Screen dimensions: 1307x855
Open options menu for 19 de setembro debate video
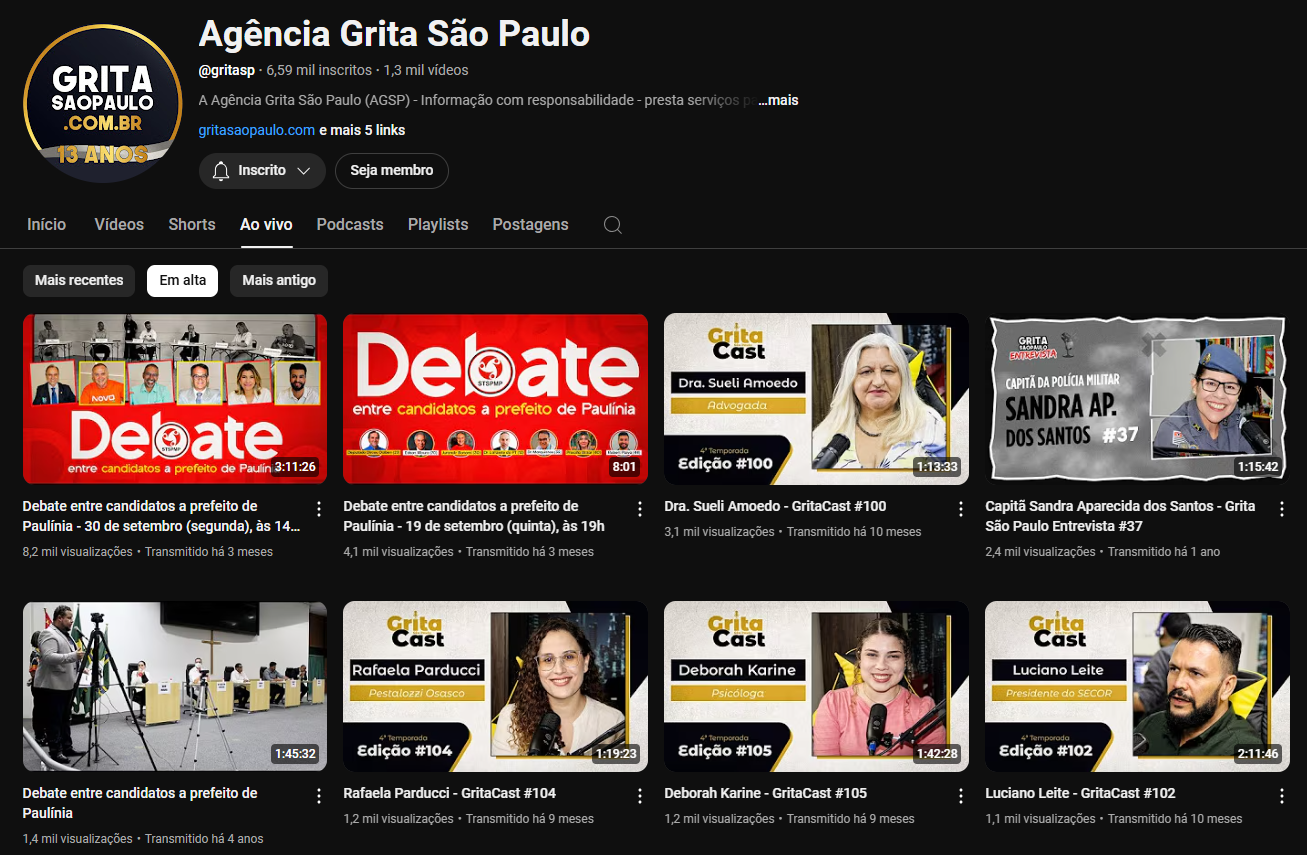(x=640, y=509)
